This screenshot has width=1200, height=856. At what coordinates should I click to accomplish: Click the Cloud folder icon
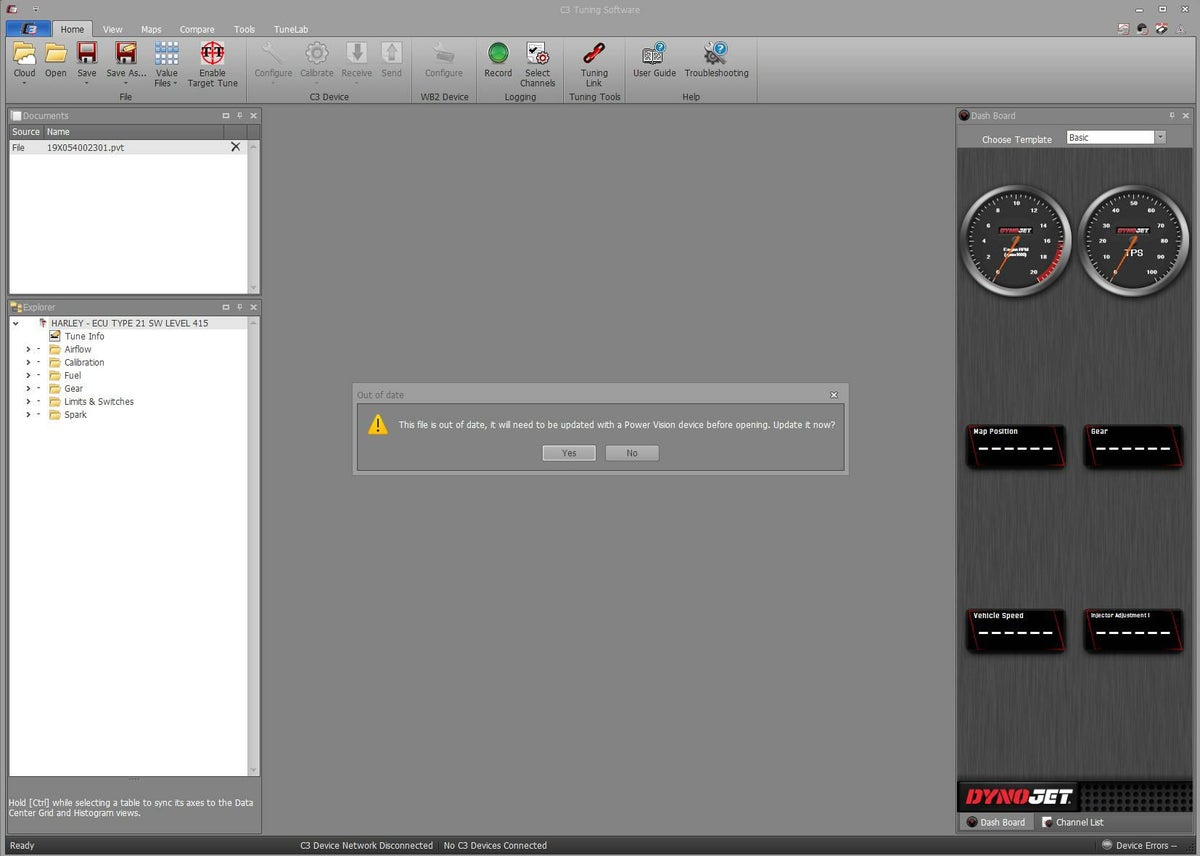pyautogui.click(x=24, y=54)
